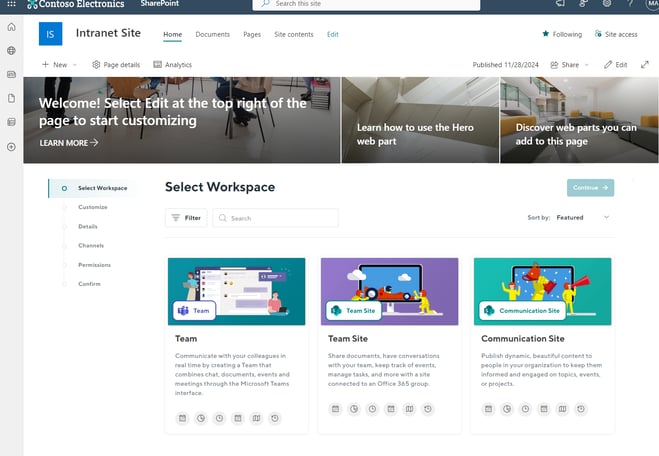Switch to the Documents tab
Screen dimensions: 659x456
pyautogui.click(x=212, y=34)
